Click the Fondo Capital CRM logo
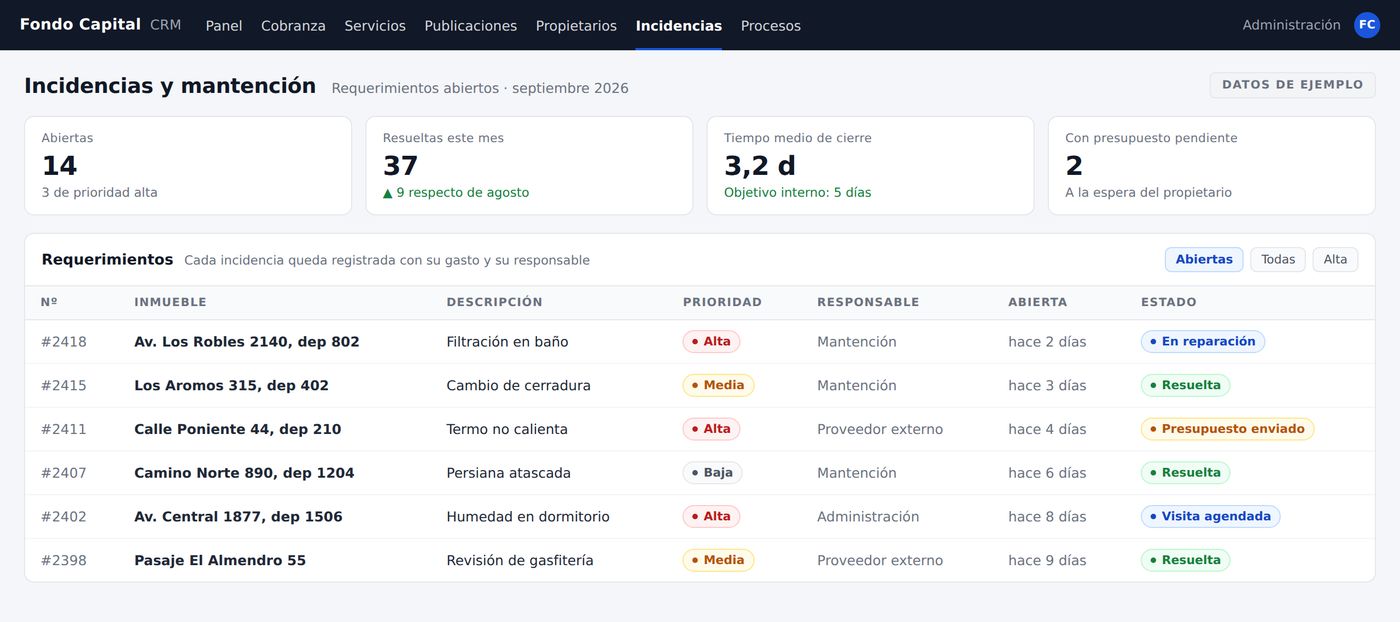Image resolution: width=1400 pixels, height=622 pixels. [101, 25]
